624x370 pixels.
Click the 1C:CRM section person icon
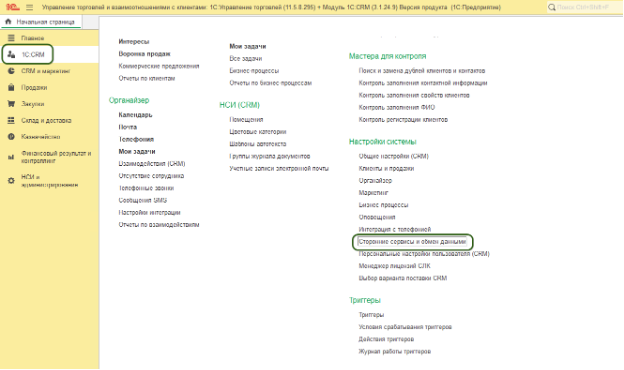click(11, 55)
